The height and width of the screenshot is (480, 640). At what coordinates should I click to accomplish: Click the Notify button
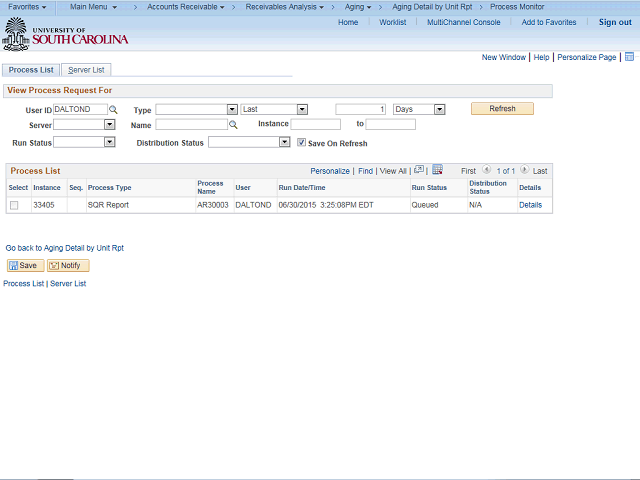coord(68,265)
